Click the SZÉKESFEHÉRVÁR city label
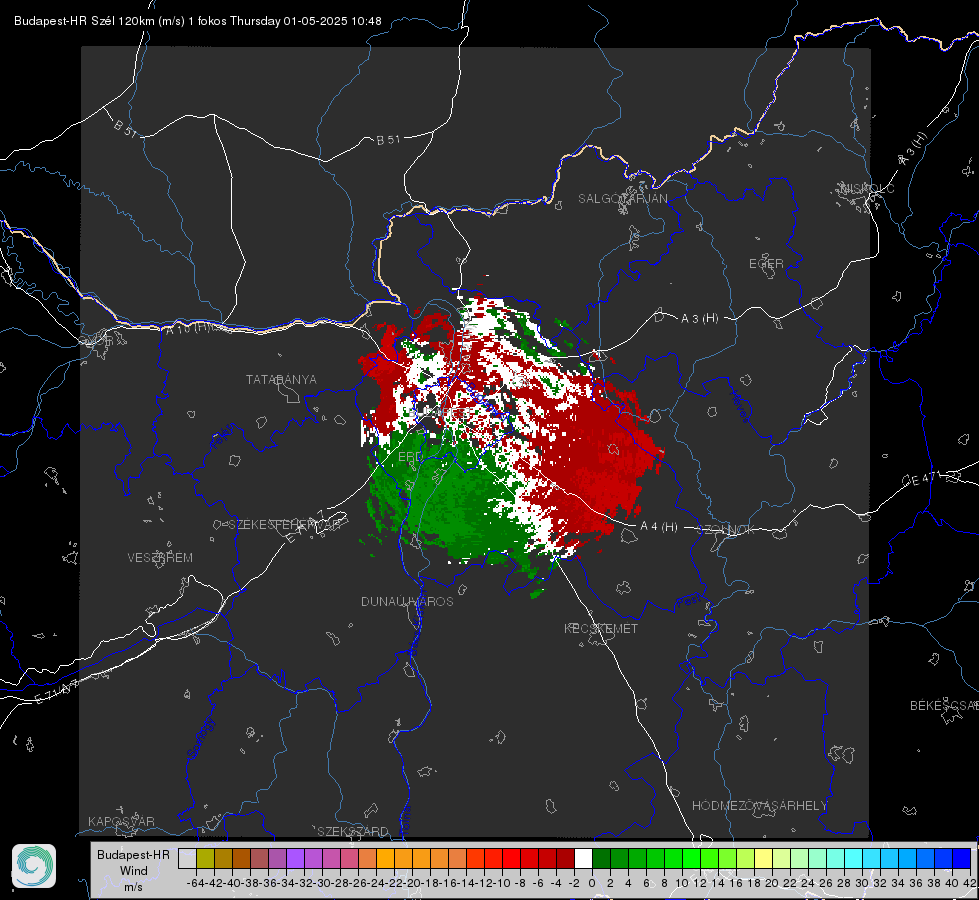The image size is (979, 900). (x=283, y=525)
